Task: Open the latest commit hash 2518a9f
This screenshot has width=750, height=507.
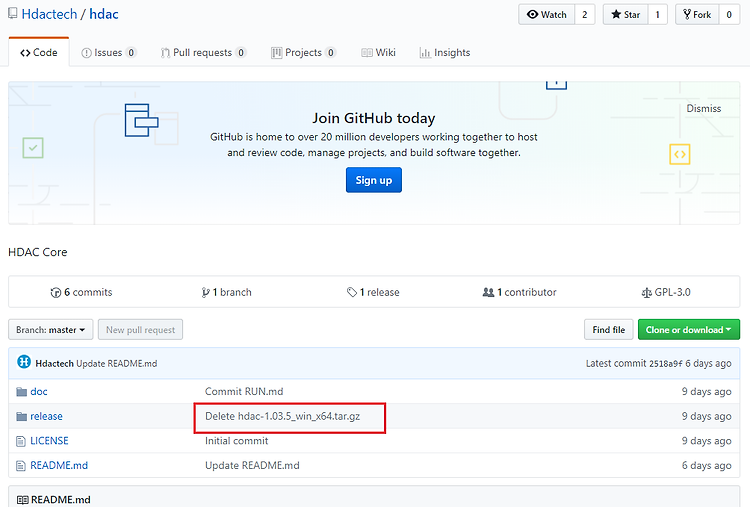Action: [665, 364]
